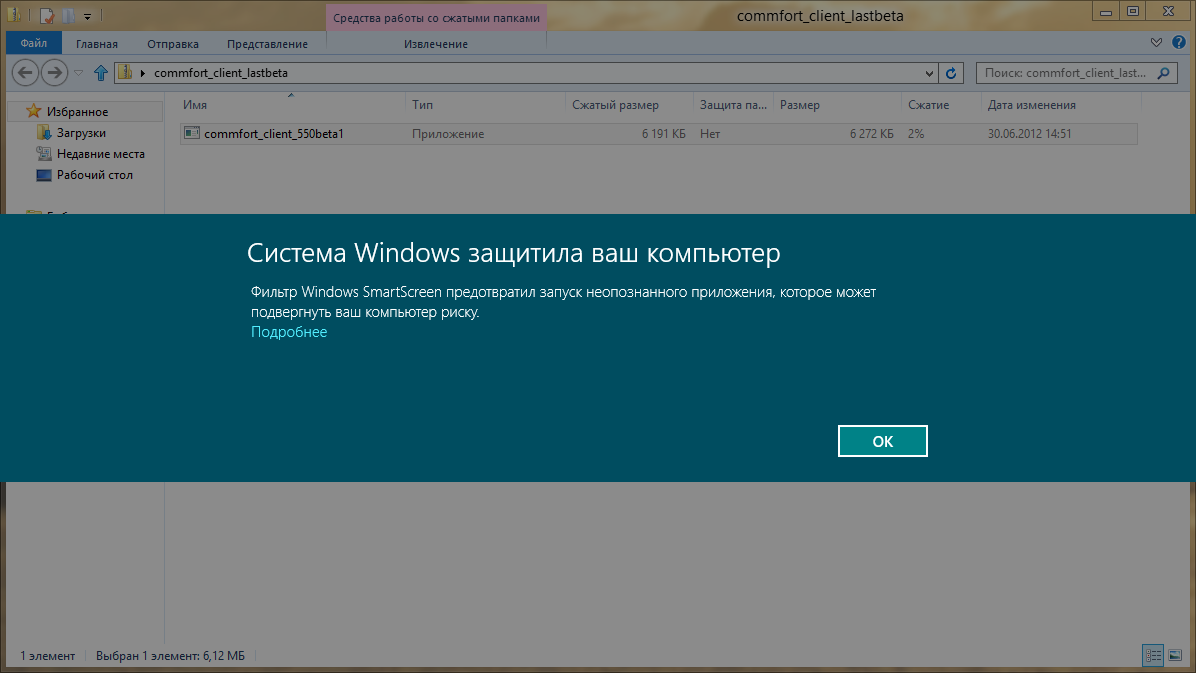The height and width of the screenshot is (673, 1196).
Task: Open the Файл menu
Action: [33, 43]
